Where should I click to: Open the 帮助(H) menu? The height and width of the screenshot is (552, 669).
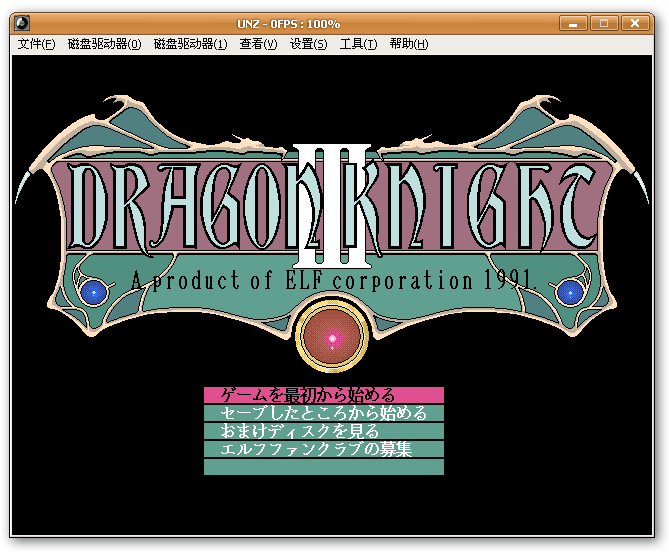point(409,44)
